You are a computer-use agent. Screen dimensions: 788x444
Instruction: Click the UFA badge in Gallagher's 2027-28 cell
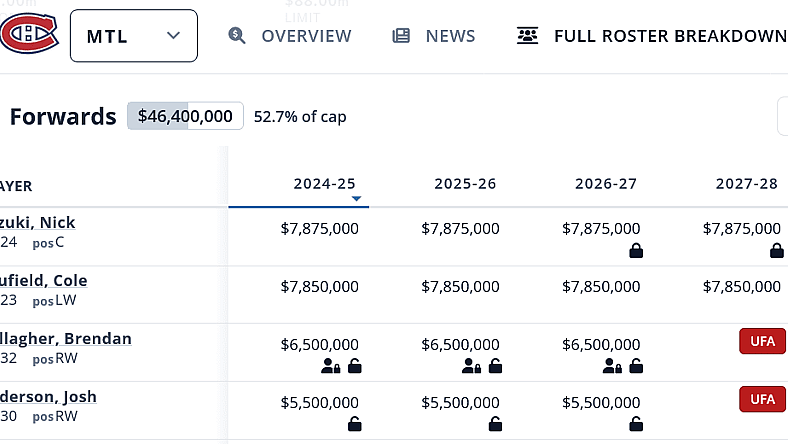(x=762, y=342)
